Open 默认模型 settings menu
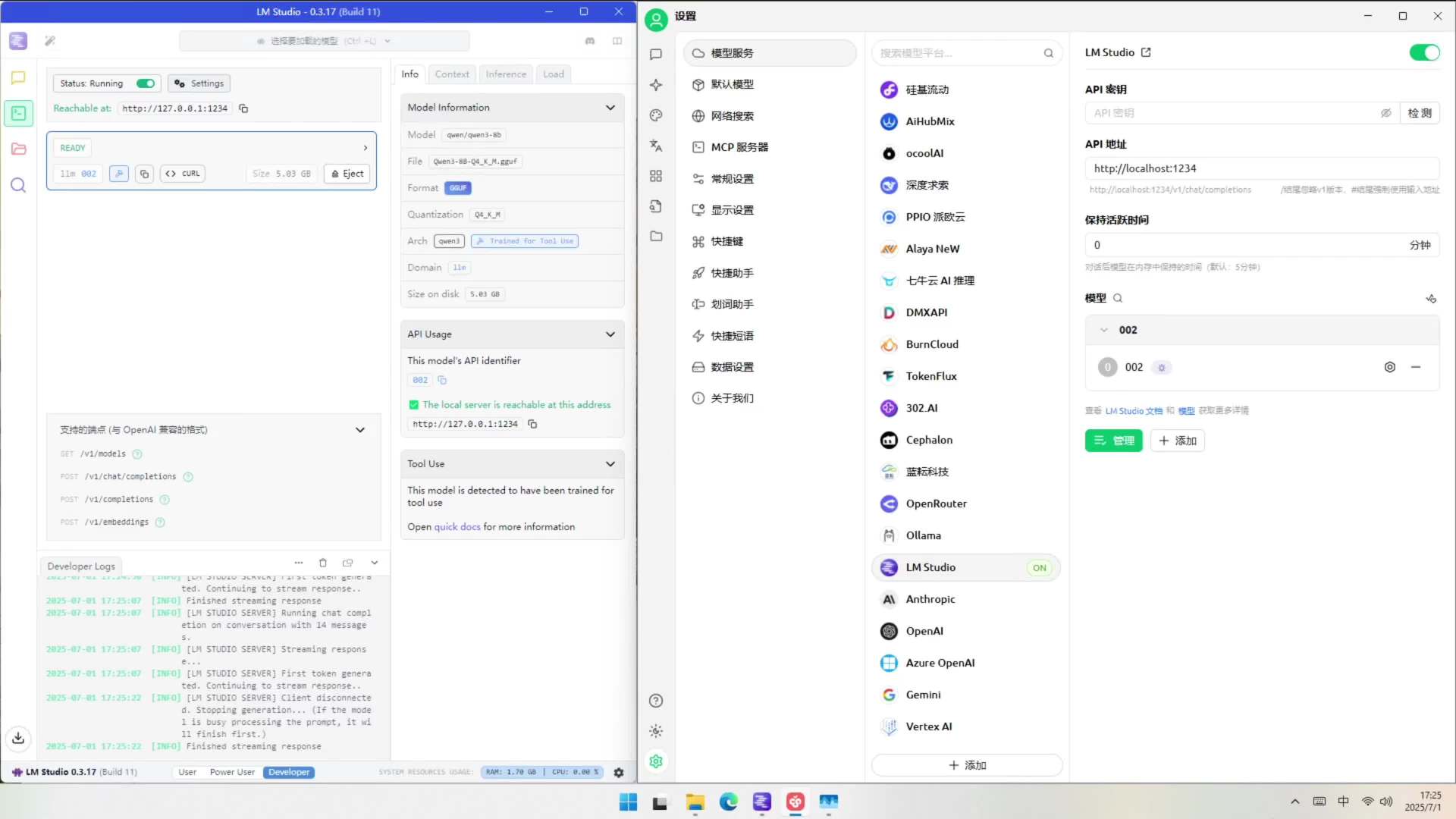 pos(769,84)
